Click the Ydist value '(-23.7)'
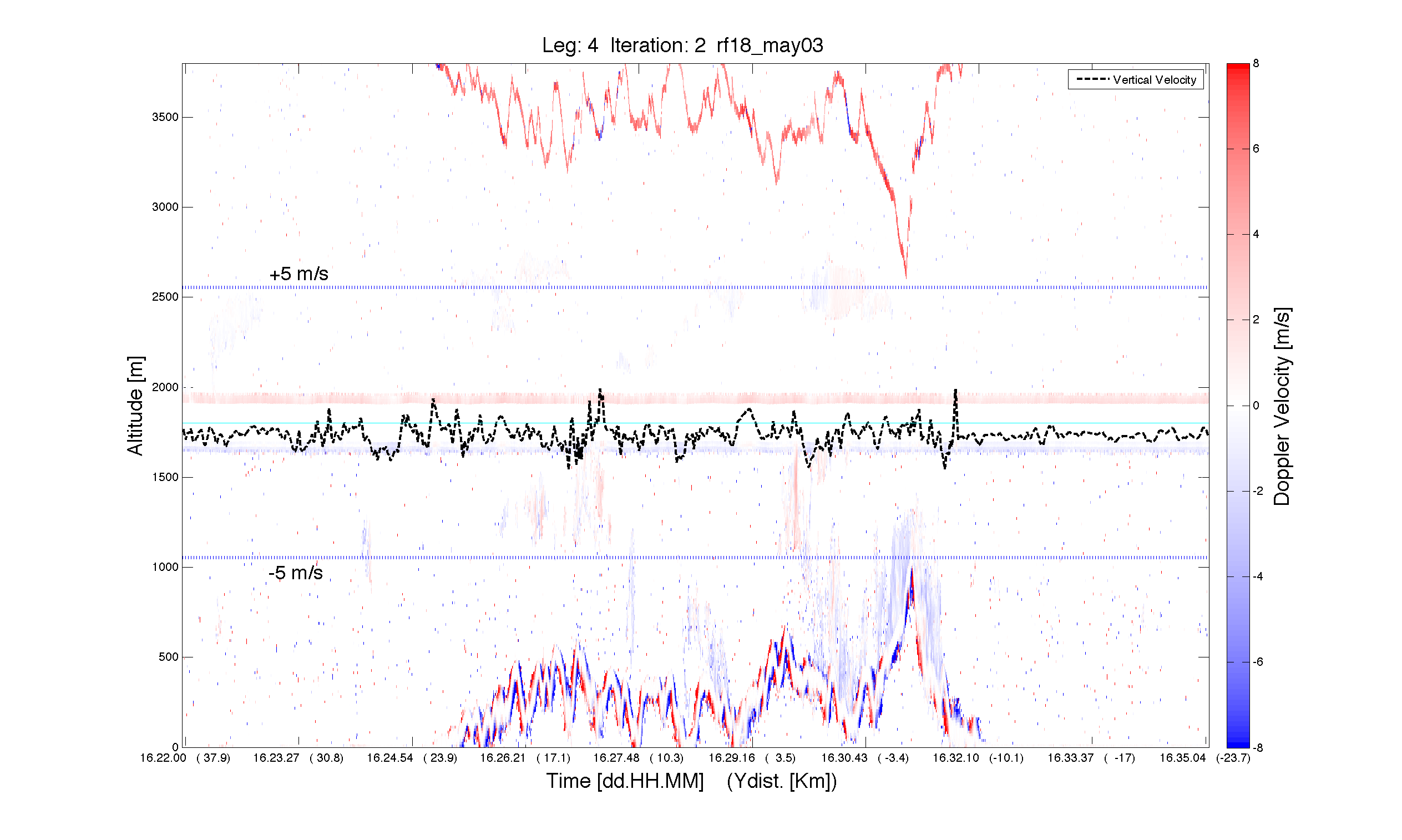Image resolution: width=1402 pixels, height=840 pixels. (1233, 758)
